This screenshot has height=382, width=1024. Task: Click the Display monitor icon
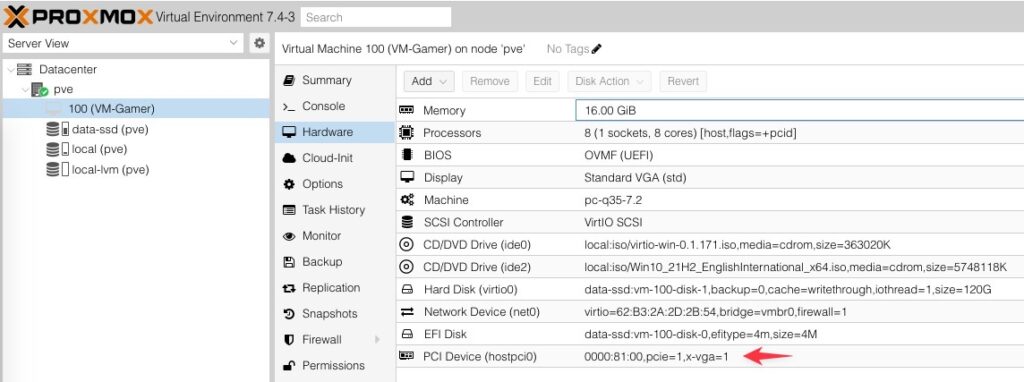coord(407,177)
